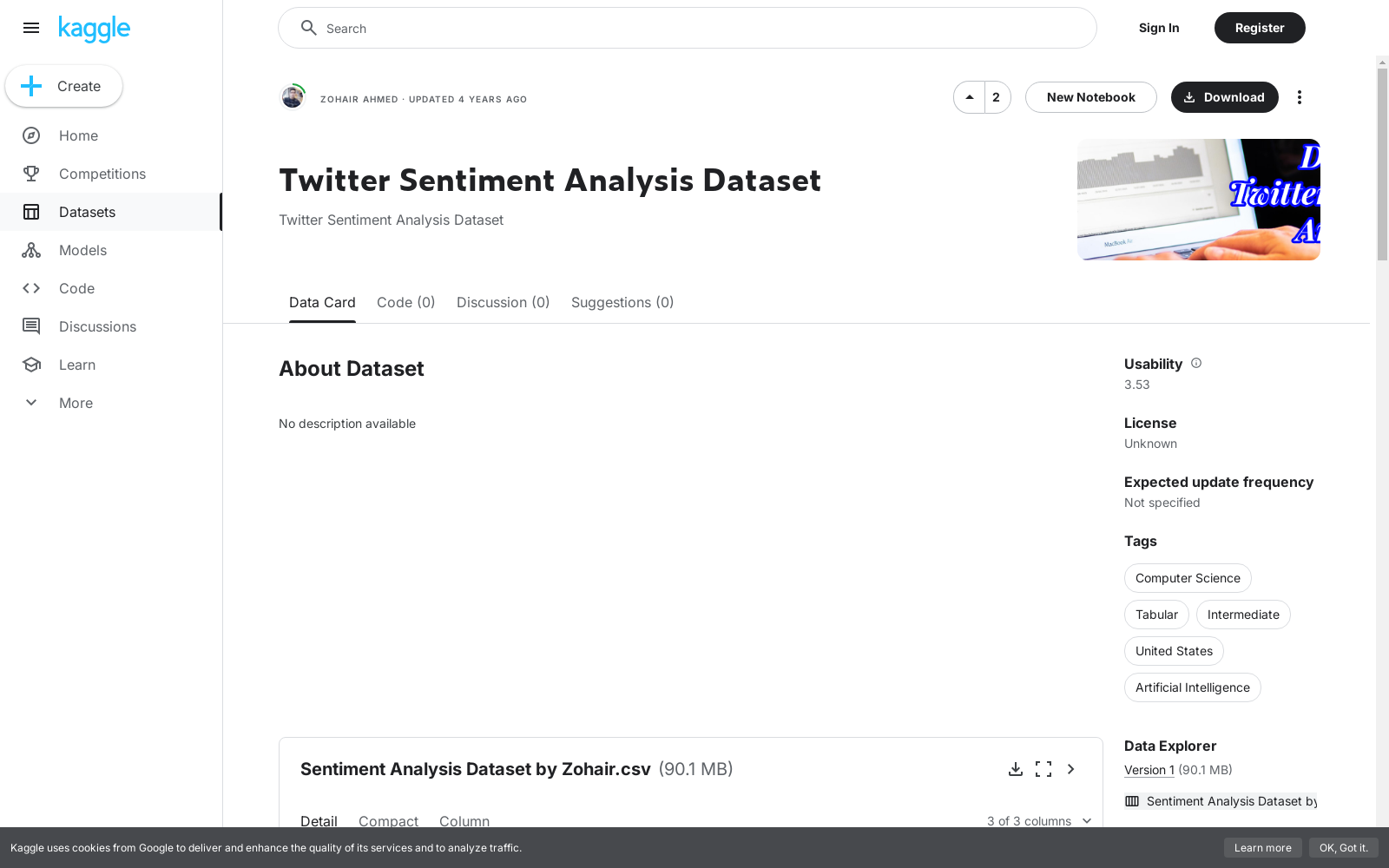Expand the More item in the sidebar

tap(31, 403)
